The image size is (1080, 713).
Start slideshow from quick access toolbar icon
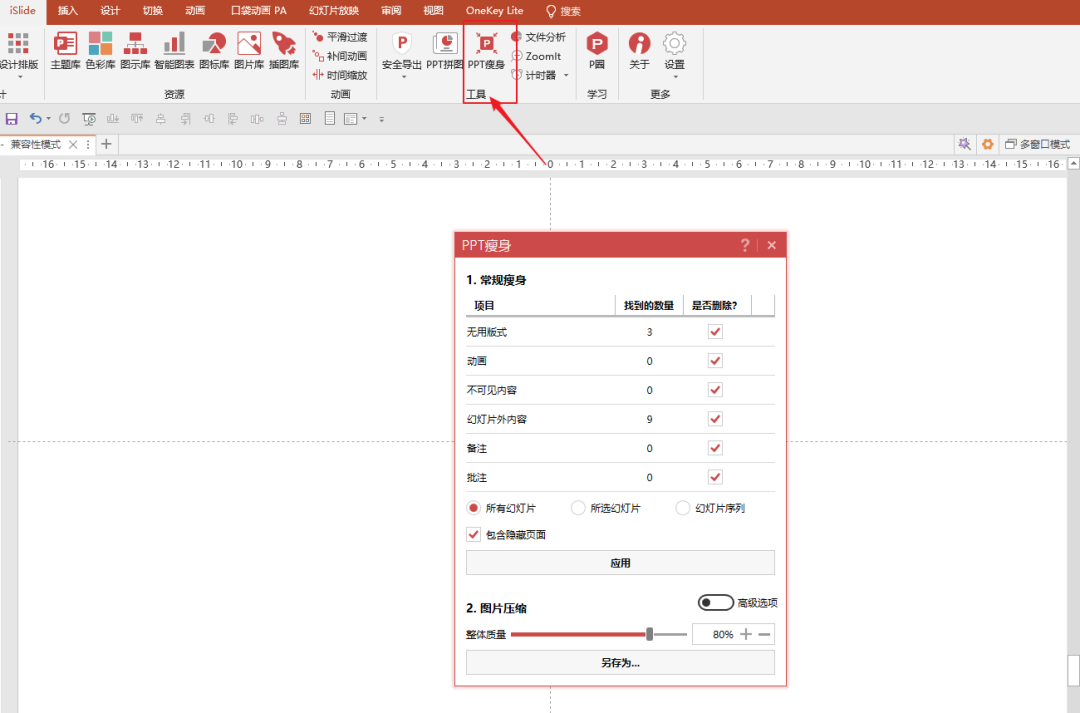[89, 119]
